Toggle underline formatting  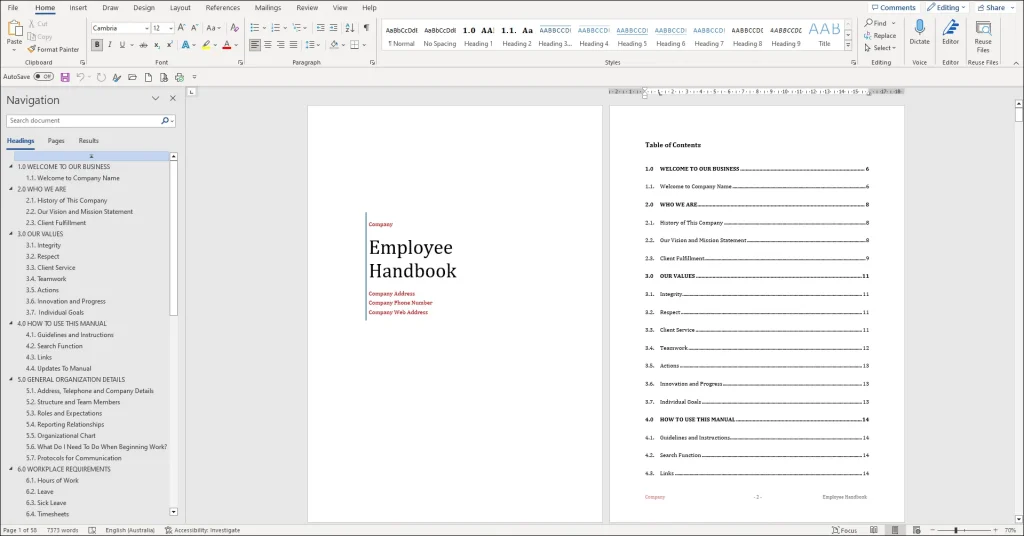coord(121,45)
